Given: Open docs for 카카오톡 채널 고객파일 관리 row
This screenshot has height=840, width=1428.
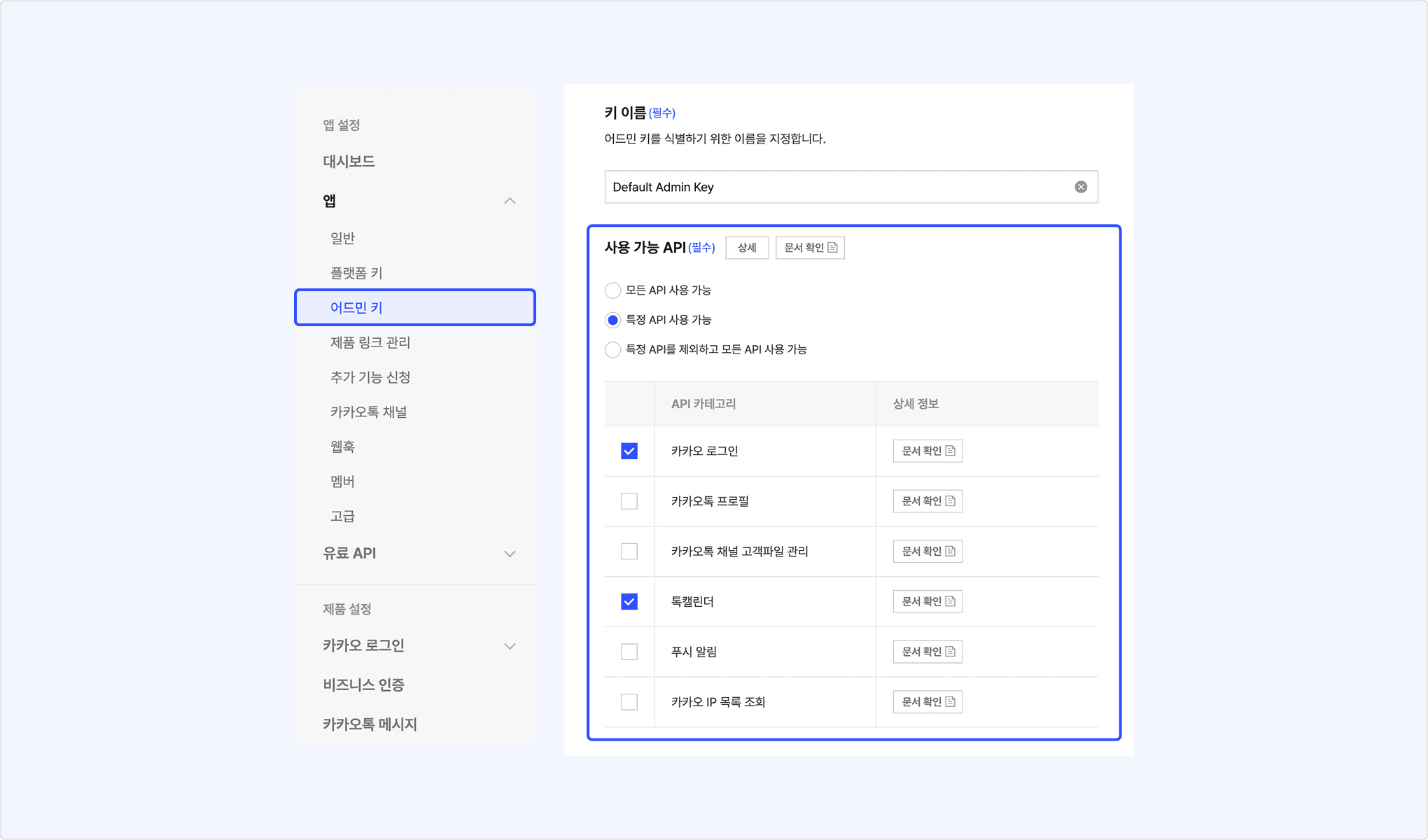Looking at the screenshot, I should (927, 552).
